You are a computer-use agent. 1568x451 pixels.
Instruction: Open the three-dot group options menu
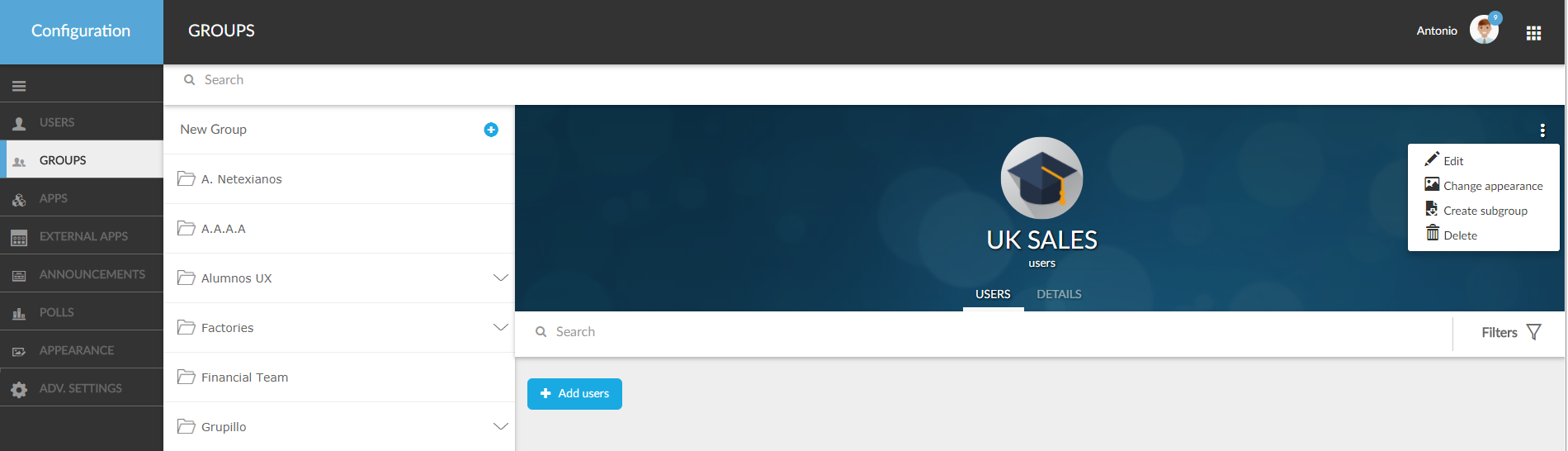click(1542, 131)
